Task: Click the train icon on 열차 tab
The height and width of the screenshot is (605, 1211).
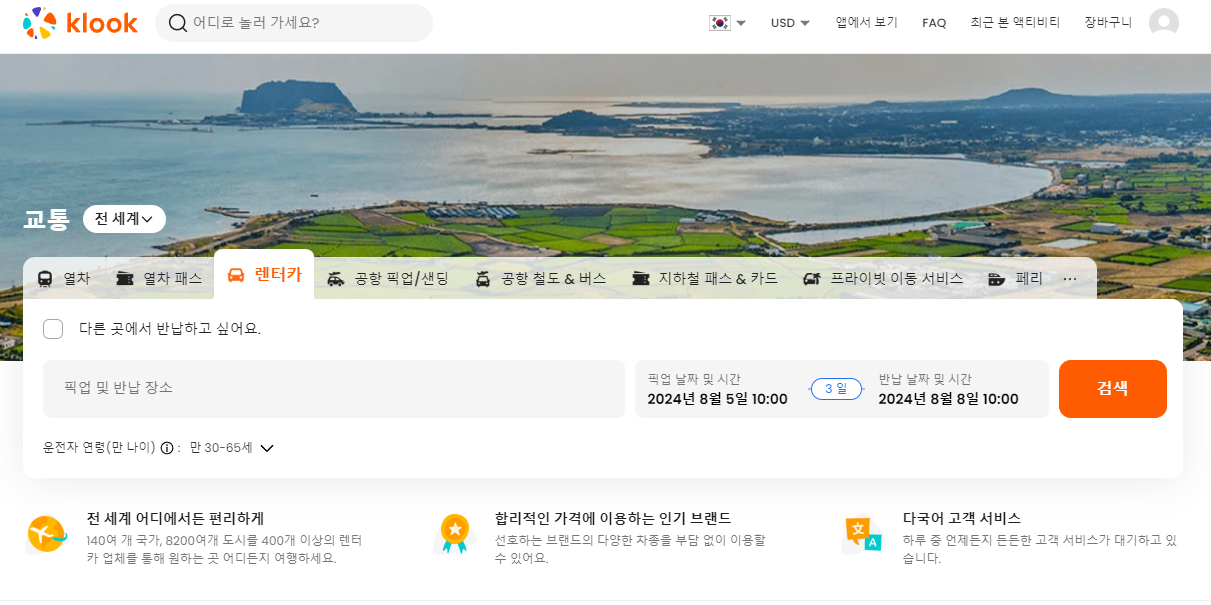Action: coord(45,279)
